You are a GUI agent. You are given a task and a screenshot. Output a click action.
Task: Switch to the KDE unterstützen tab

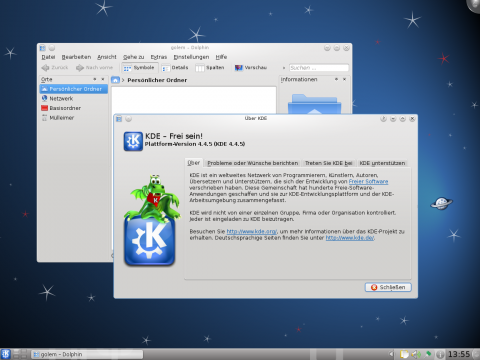(382, 163)
